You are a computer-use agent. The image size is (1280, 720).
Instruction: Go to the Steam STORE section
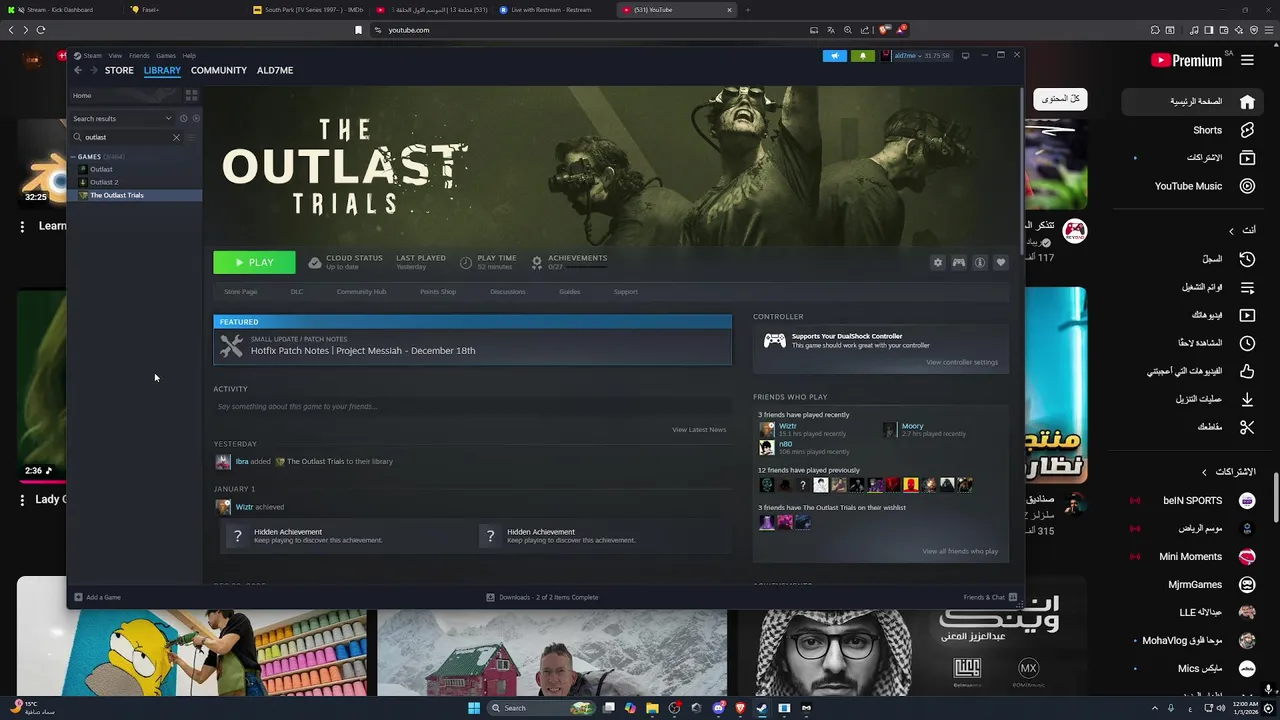point(119,70)
